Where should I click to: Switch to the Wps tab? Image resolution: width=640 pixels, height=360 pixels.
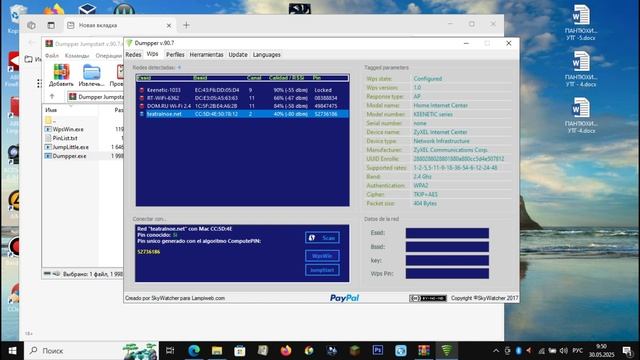click(x=152, y=54)
